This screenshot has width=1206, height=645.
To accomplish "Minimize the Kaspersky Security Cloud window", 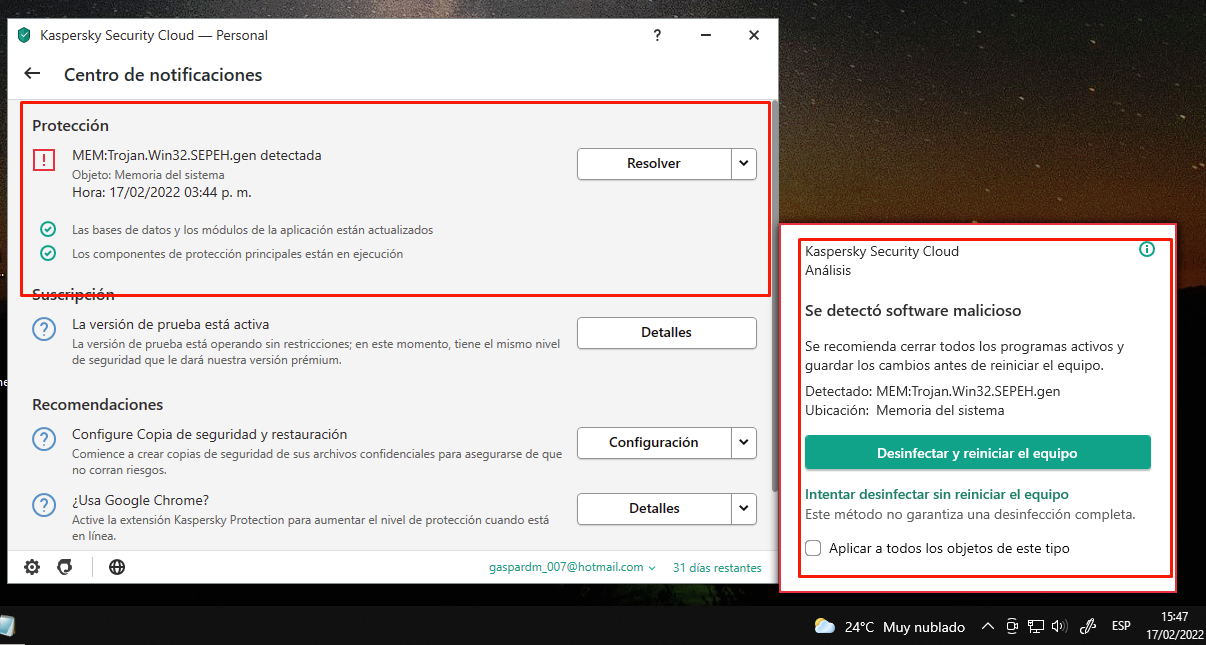I will click(705, 35).
